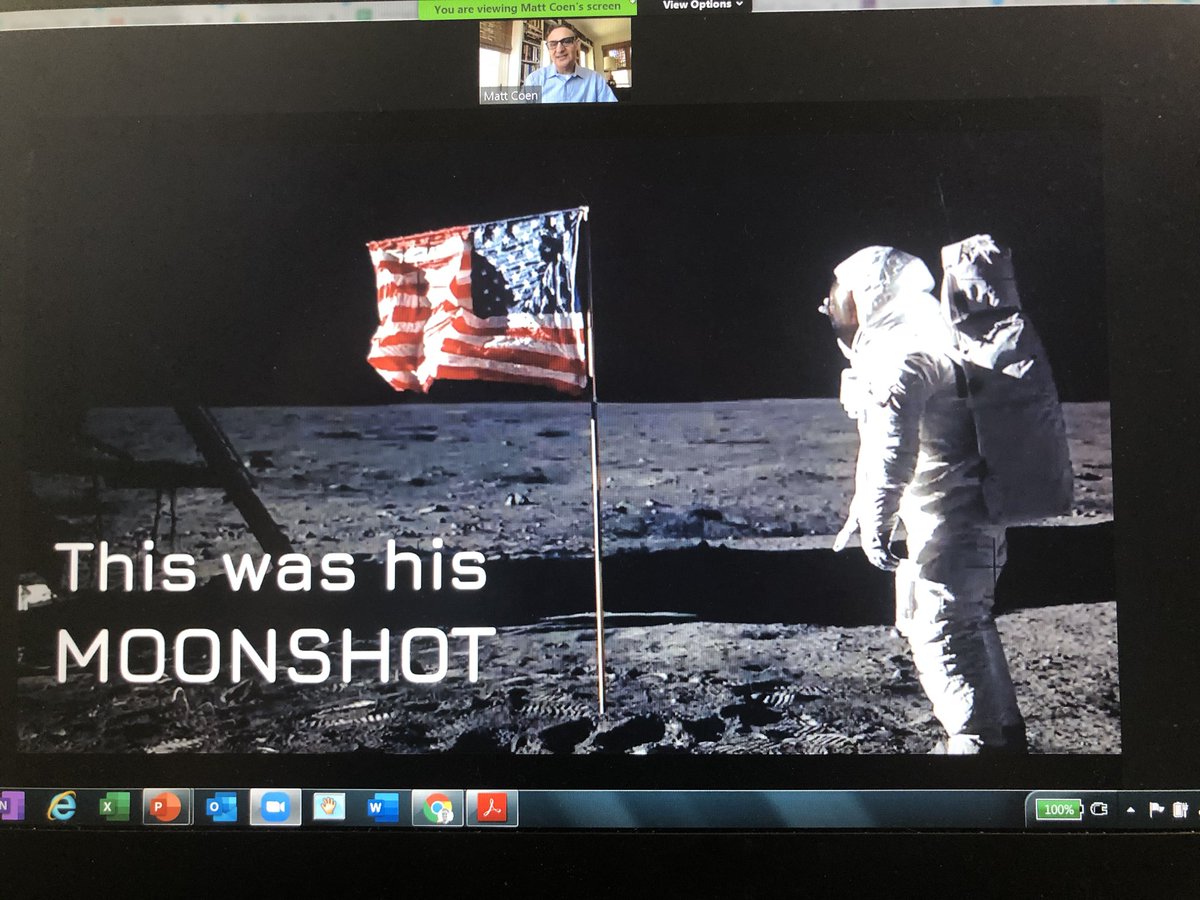This screenshot has height=900, width=1200.
Task: Click the 'MOONSHOT' slide text
Action: [276, 655]
